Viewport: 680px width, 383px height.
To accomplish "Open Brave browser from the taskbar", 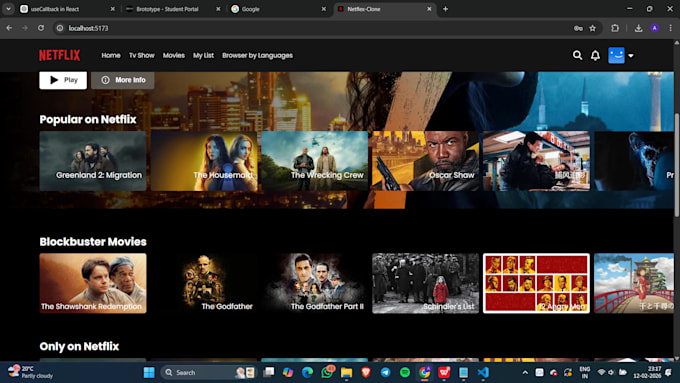I will coord(366,373).
